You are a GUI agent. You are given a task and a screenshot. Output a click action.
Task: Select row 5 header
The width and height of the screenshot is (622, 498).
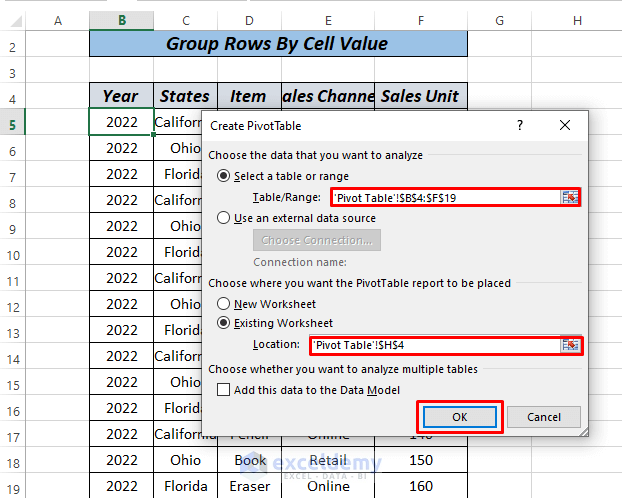point(12,122)
